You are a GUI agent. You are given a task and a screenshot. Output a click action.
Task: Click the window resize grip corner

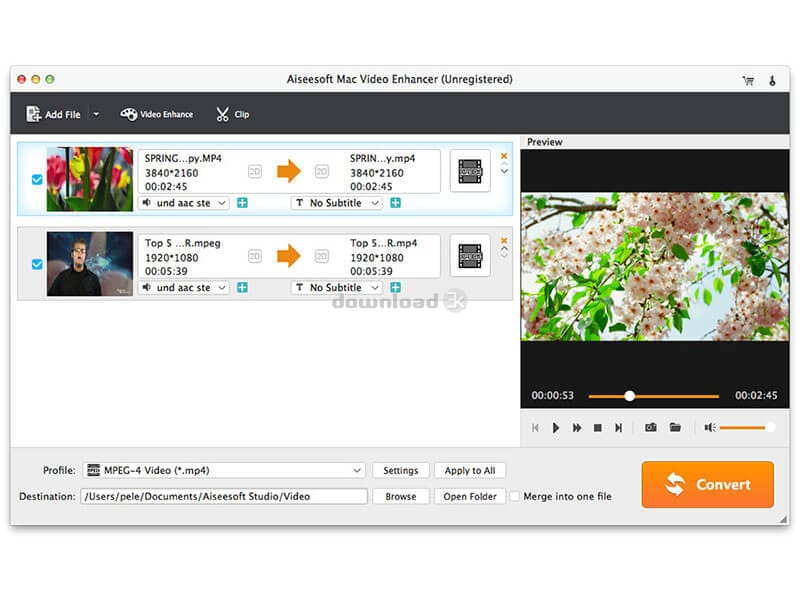pyautogui.click(x=783, y=519)
